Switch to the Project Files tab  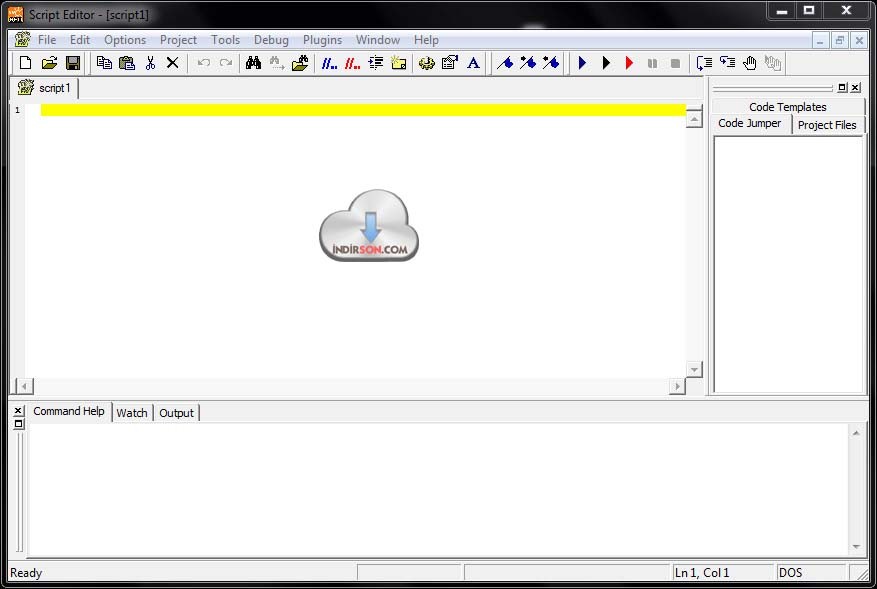pos(827,125)
